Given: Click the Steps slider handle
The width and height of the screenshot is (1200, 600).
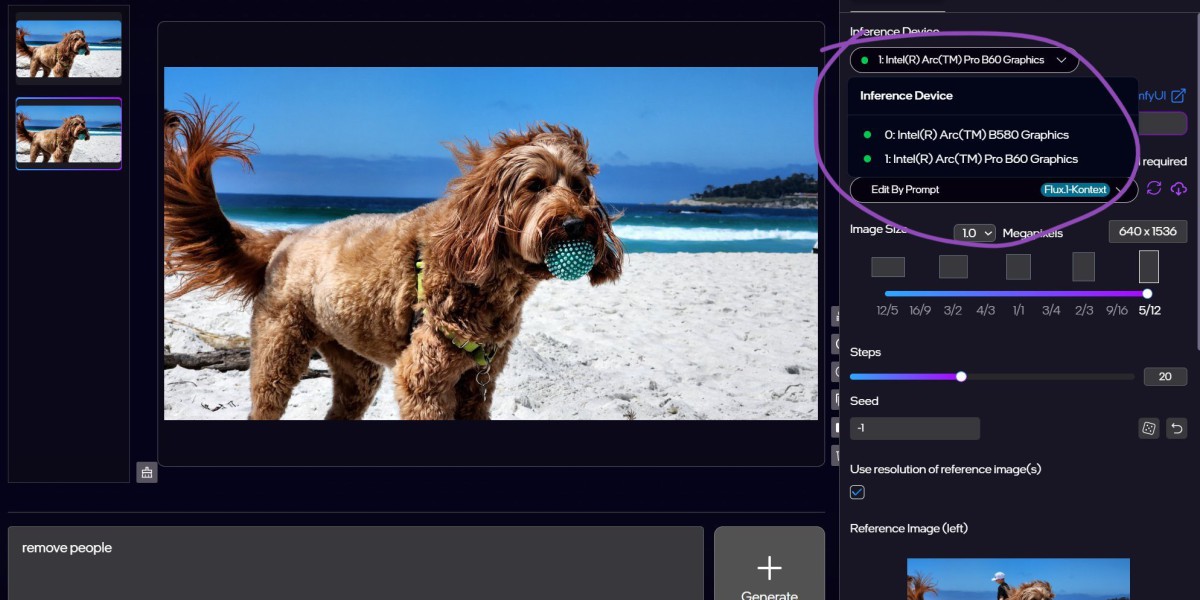Looking at the screenshot, I should 961,377.
